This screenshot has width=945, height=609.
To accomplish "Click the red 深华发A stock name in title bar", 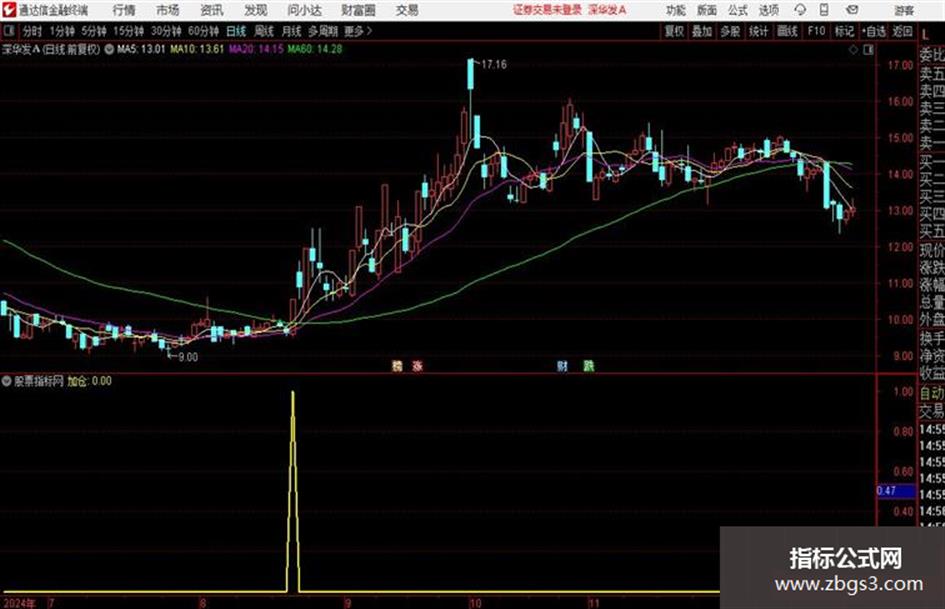I will [607, 10].
